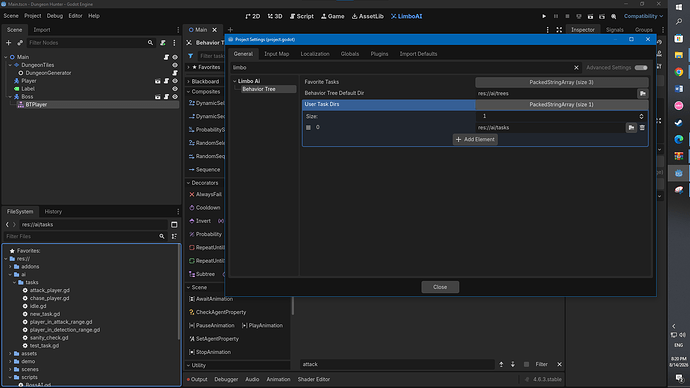
Task: Go back in FileSystem path history
Action: (x=7, y=225)
